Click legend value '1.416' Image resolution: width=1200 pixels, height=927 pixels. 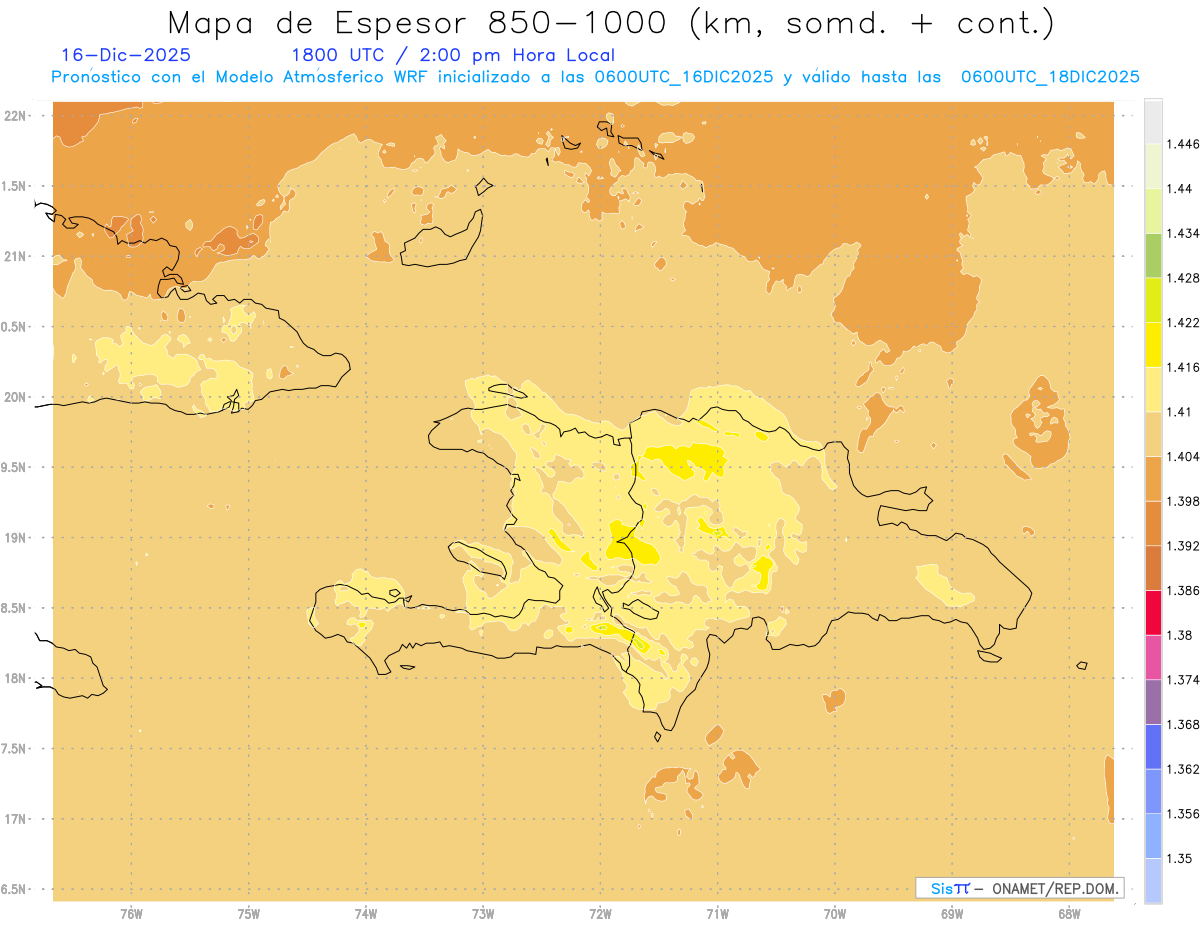click(1183, 367)
